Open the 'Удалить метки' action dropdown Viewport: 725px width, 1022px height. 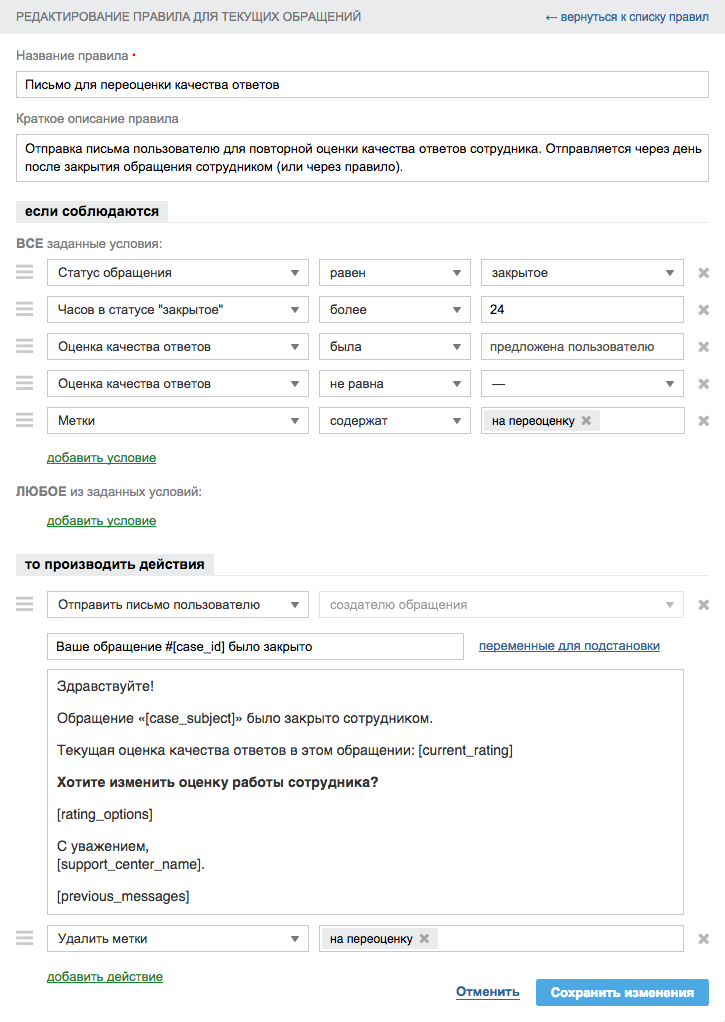(x=177, y=939)
